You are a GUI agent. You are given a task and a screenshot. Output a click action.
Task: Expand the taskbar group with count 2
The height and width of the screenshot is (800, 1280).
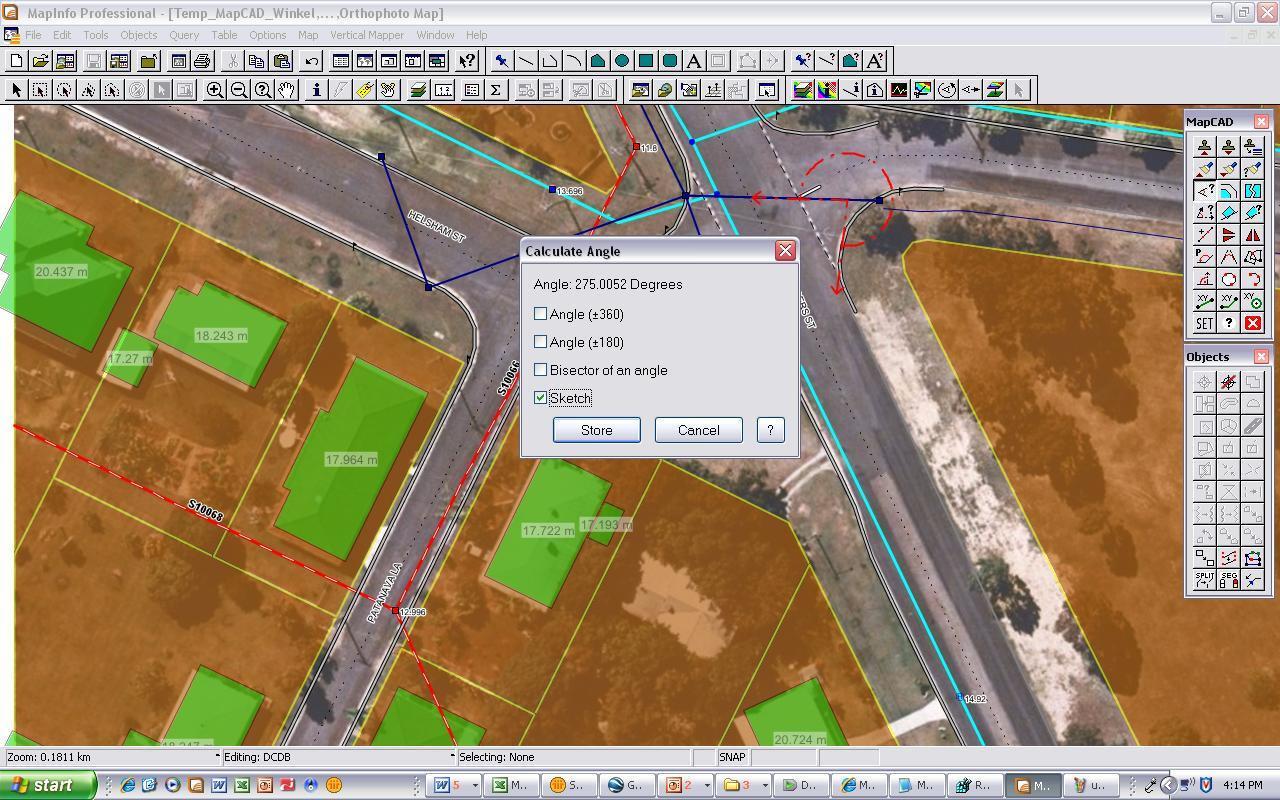click(685, 785)
